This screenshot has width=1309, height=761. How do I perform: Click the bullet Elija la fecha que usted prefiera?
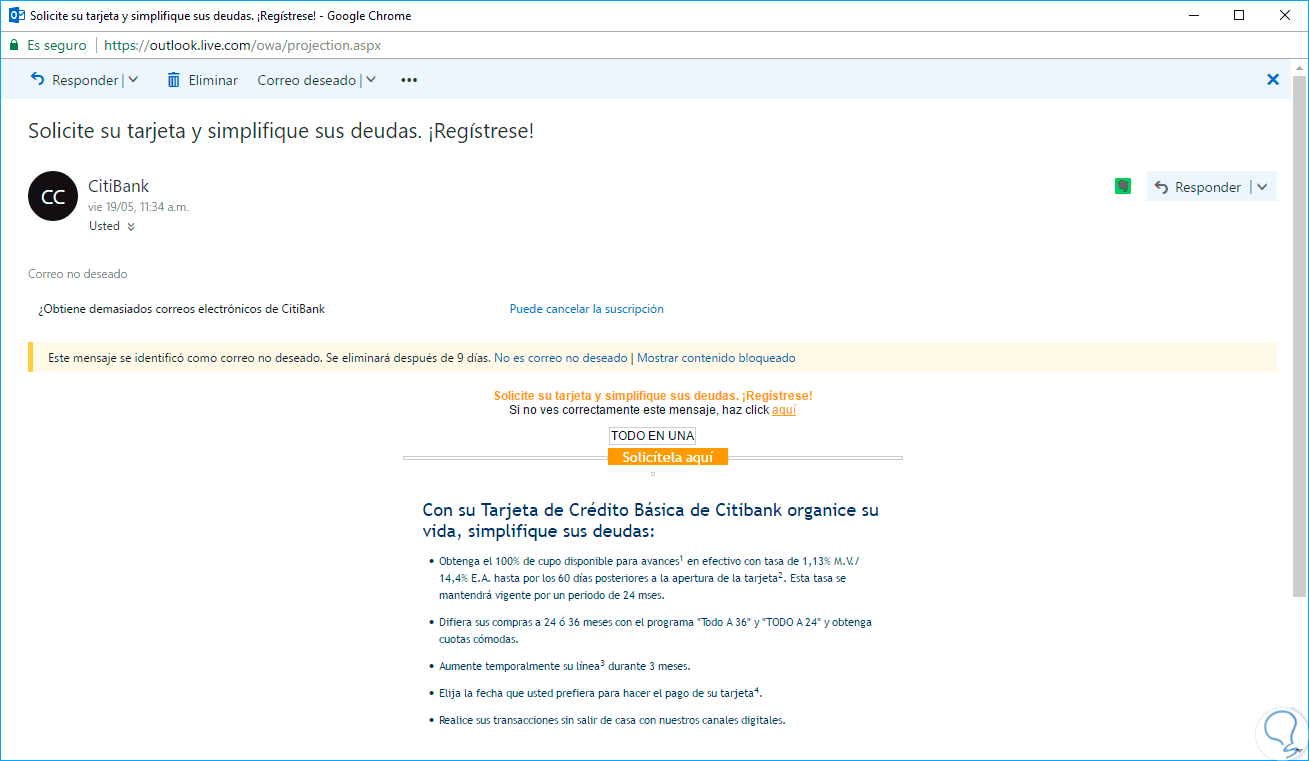point(600,692)
